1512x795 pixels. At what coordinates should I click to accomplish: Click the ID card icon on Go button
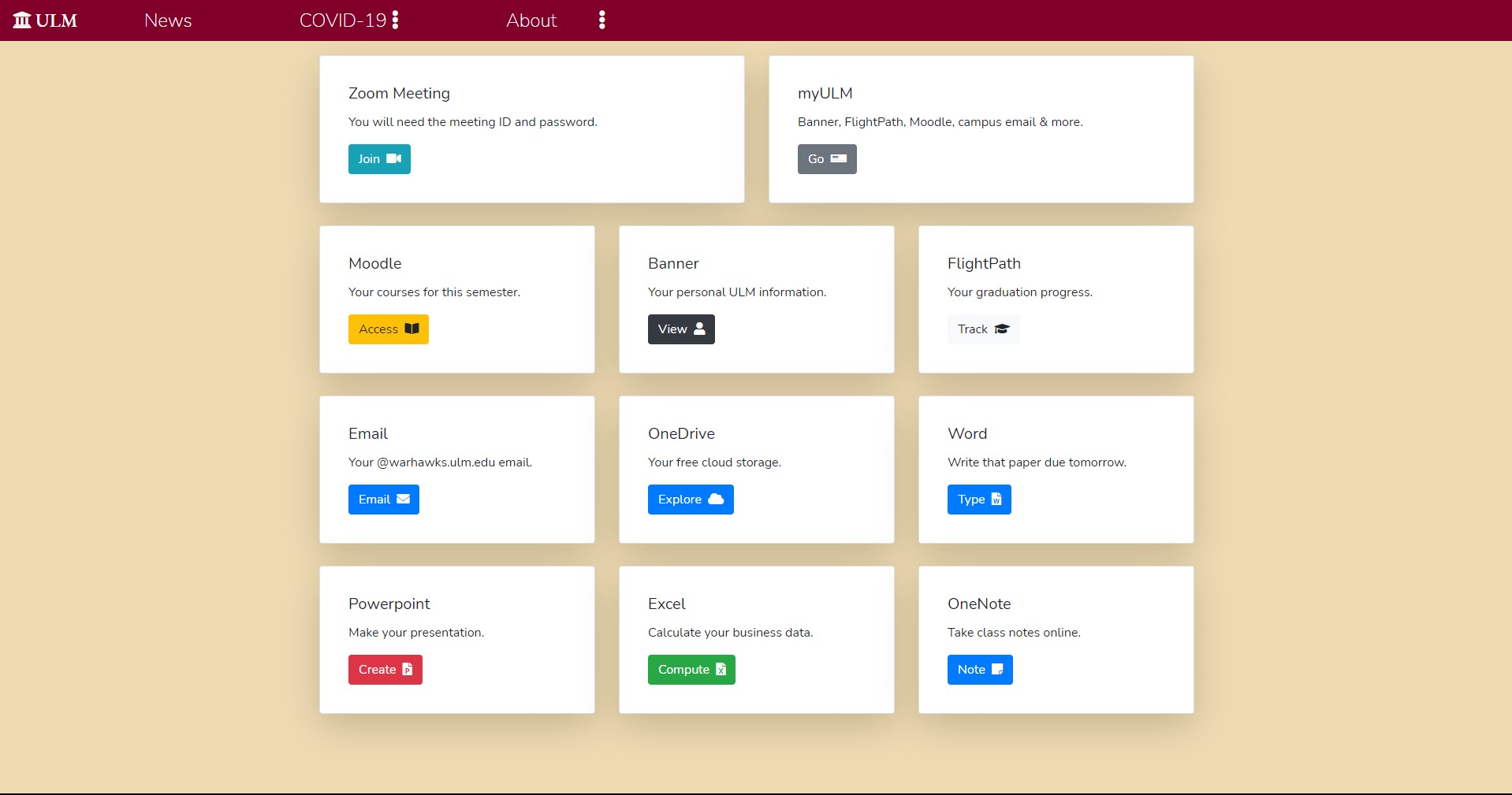pos(837,159)
